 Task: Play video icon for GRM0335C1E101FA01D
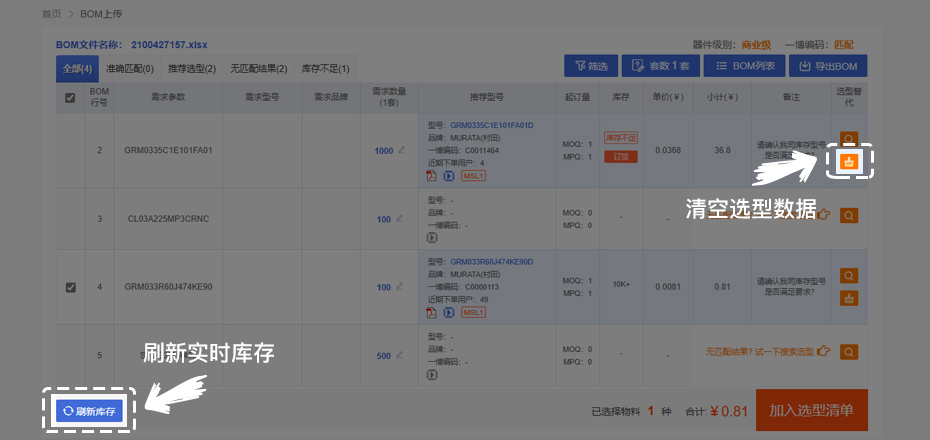tap(449, 176)
